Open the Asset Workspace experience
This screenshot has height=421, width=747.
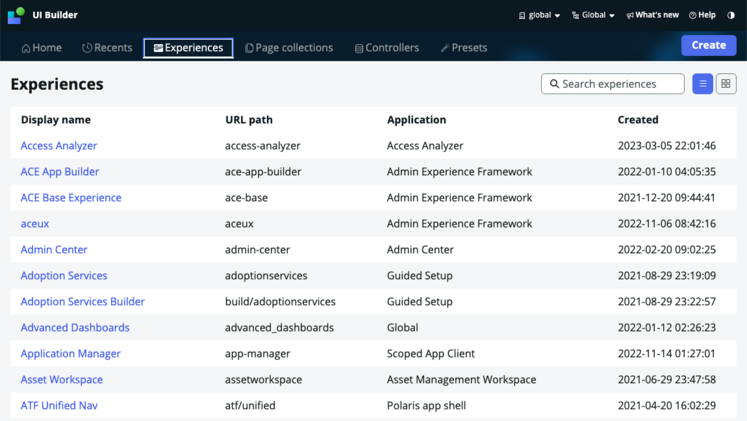coord(61,380)
